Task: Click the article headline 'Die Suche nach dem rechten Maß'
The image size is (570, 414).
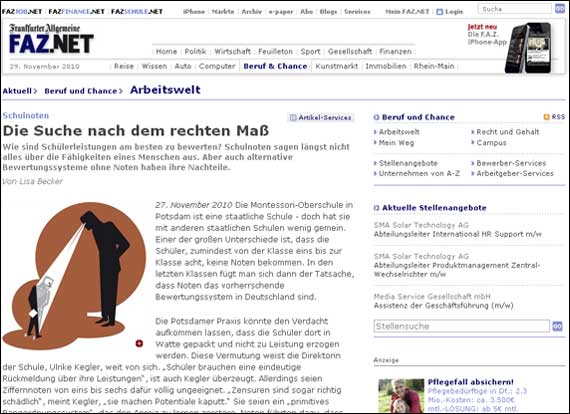Action: 136,130
